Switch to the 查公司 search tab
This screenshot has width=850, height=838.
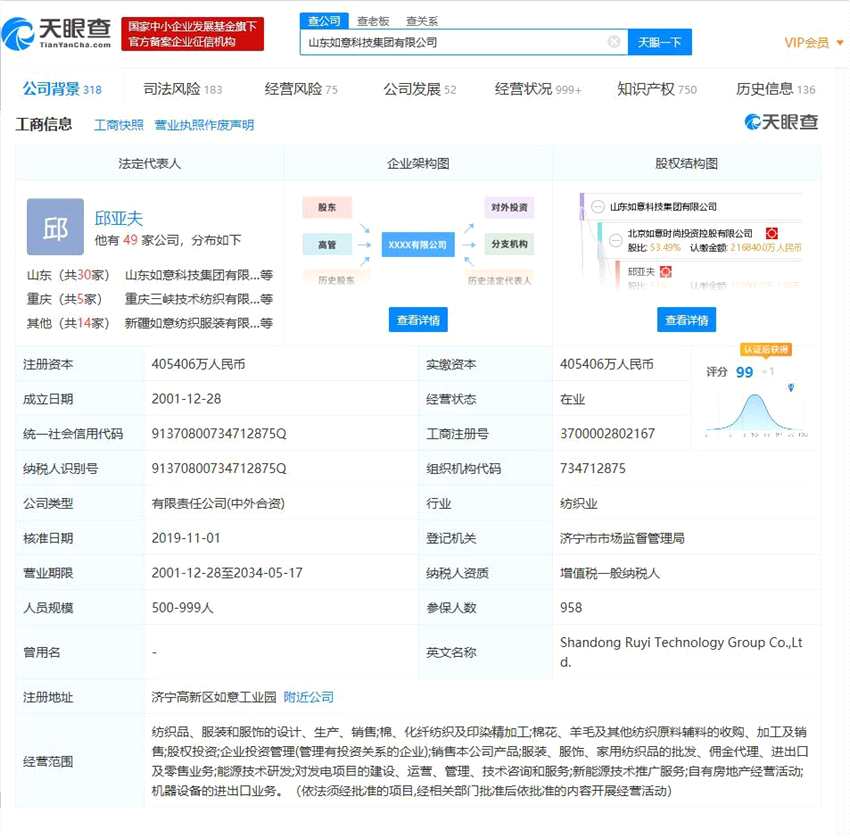pyautogui.click(x=324, y=21)
